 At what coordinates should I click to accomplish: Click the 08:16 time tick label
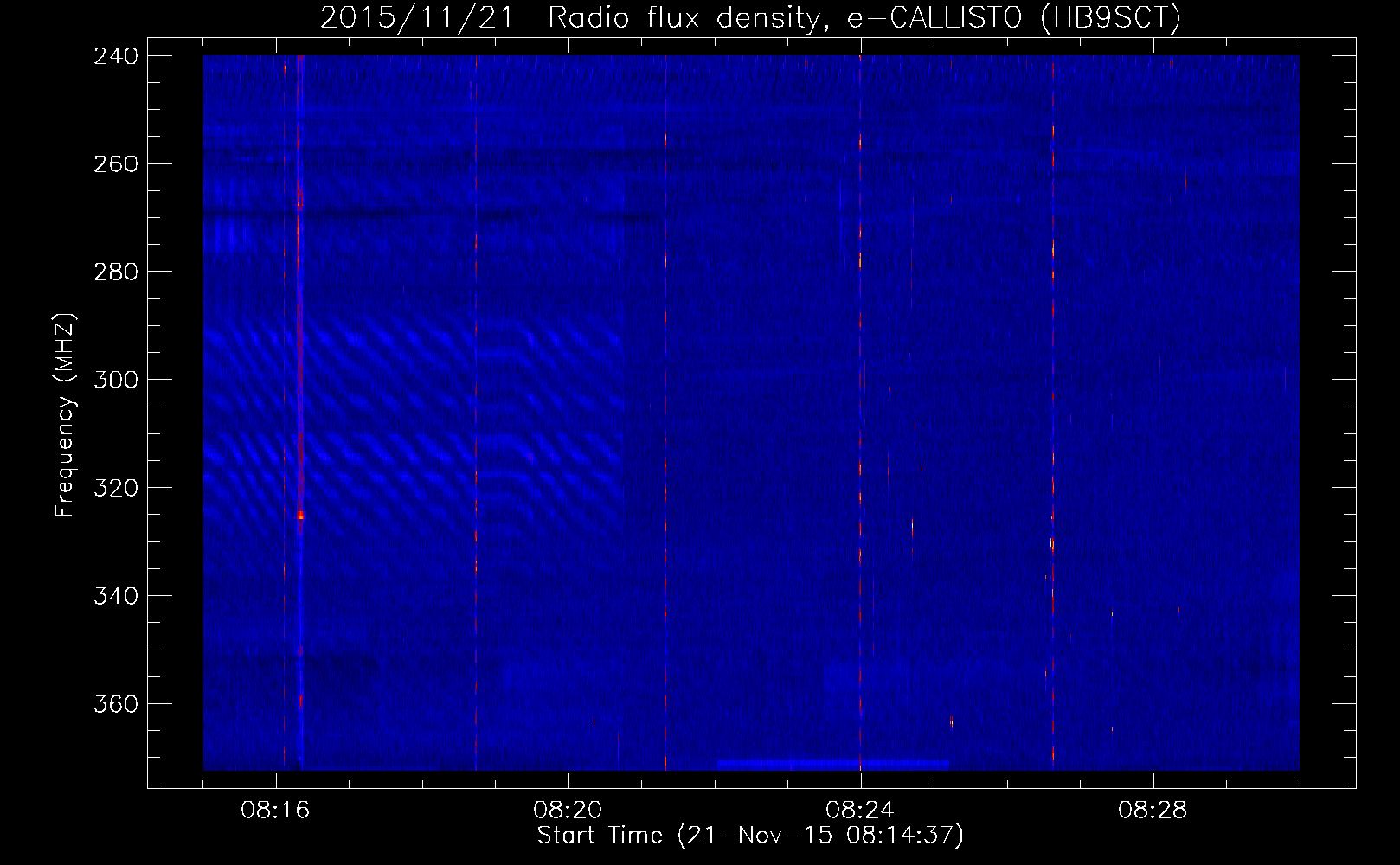click(x=276, y=811)
